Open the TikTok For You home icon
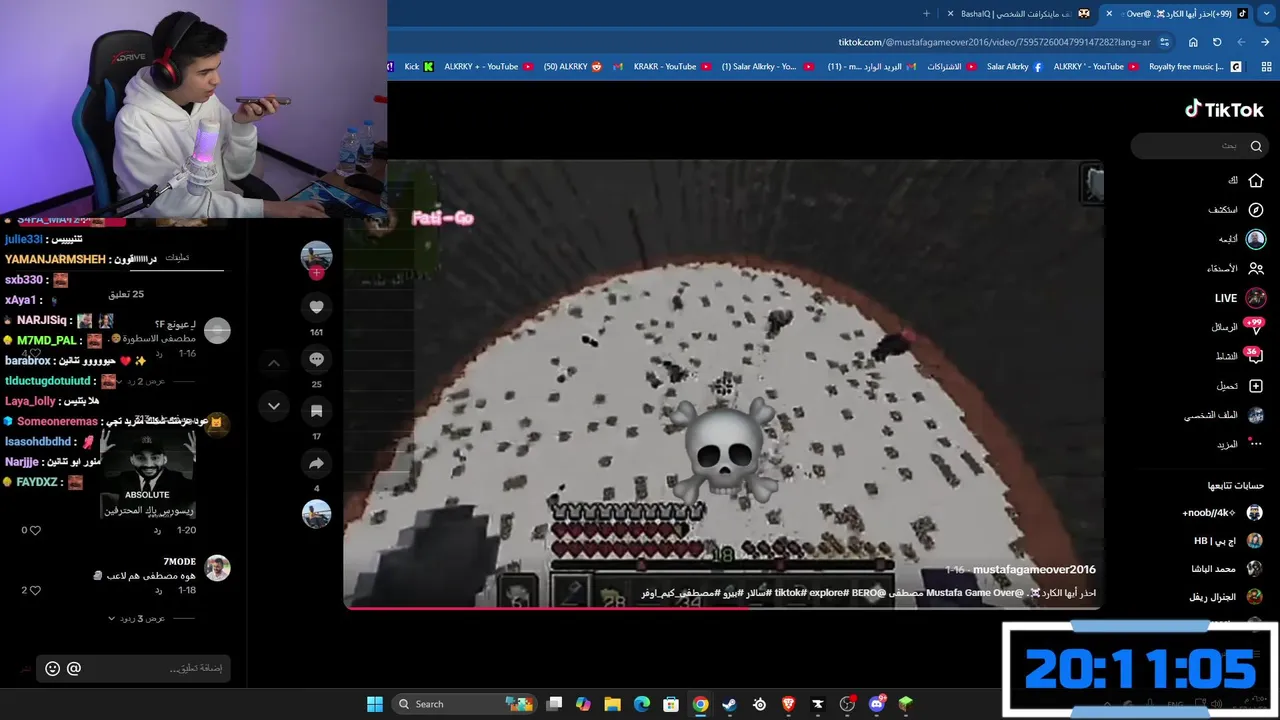 (1256, 181)
